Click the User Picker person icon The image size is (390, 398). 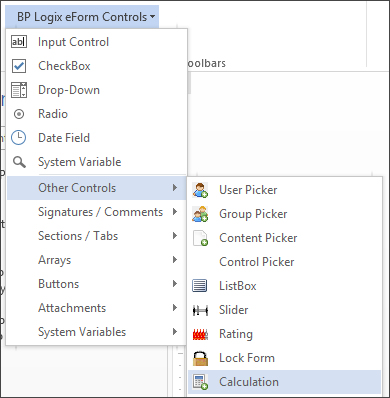click(x=200, y=190)
